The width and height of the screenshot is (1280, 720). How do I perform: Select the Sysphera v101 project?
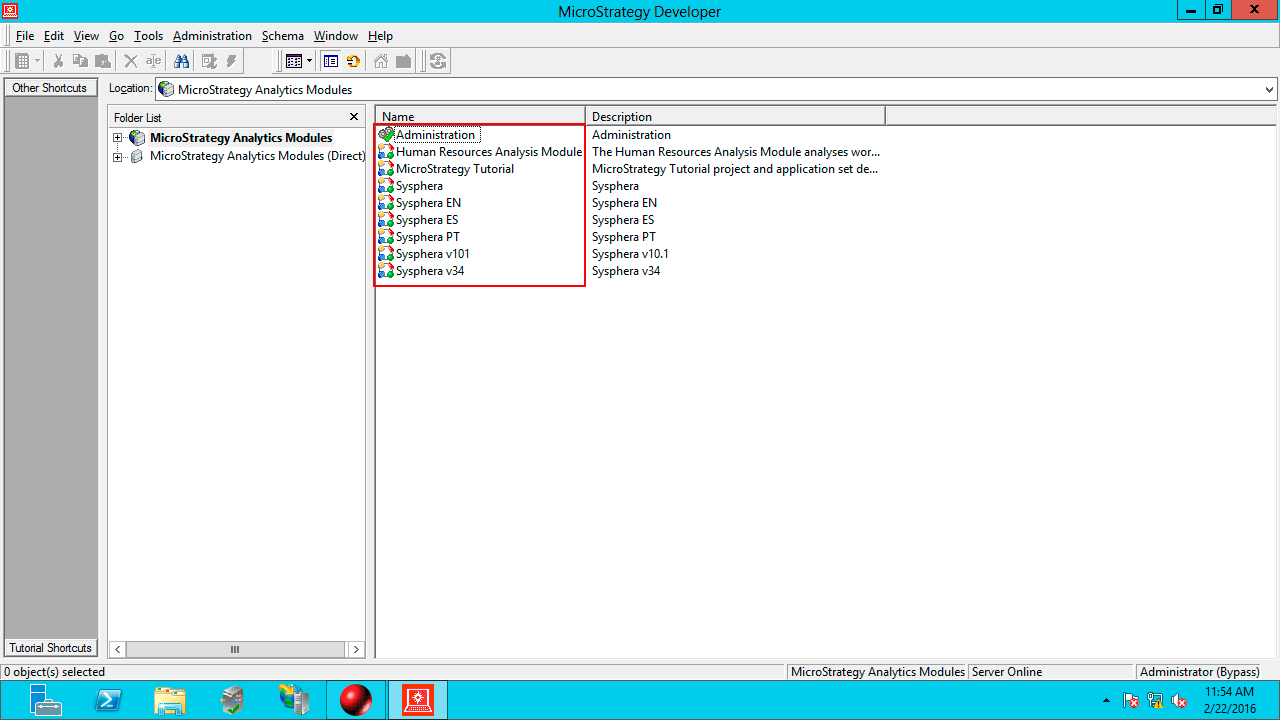[424, 254]
